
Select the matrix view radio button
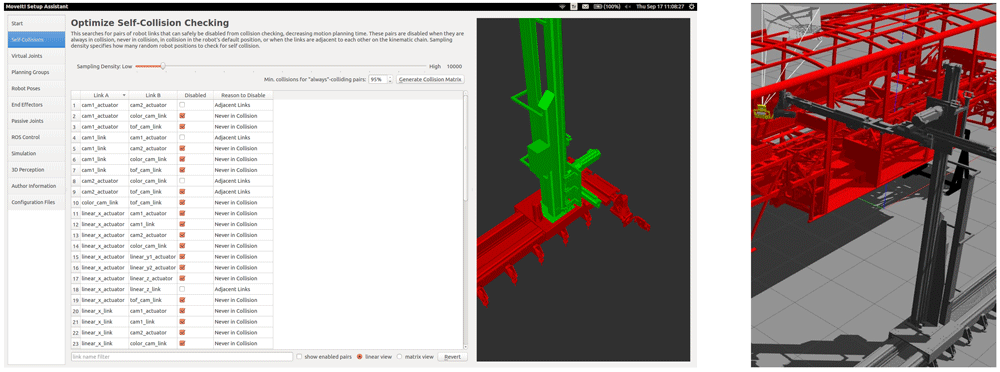pos(400,357)
